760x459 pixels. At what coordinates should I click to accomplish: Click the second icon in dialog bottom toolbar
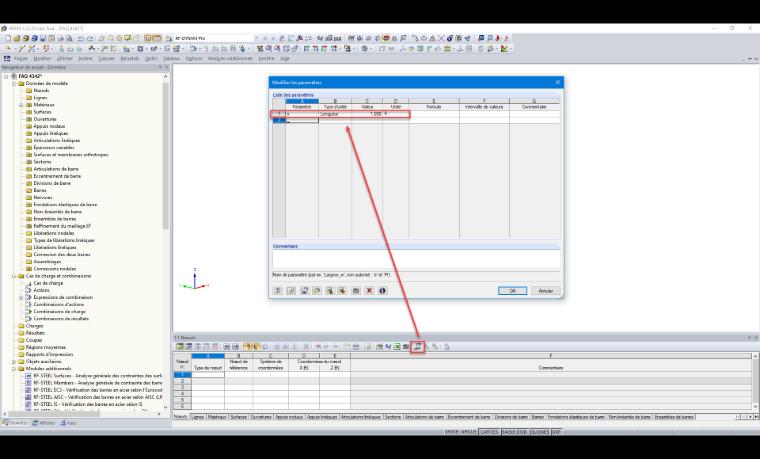pos(291,291)
